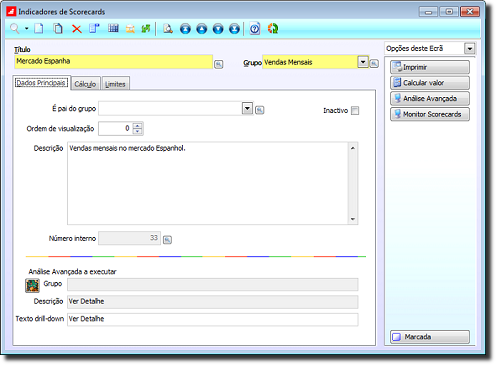Image resolution: width=496 pixels, height=365 pixels.
Task: Increase Ordem de visualização with up arrow
Action: click(137, 126)
